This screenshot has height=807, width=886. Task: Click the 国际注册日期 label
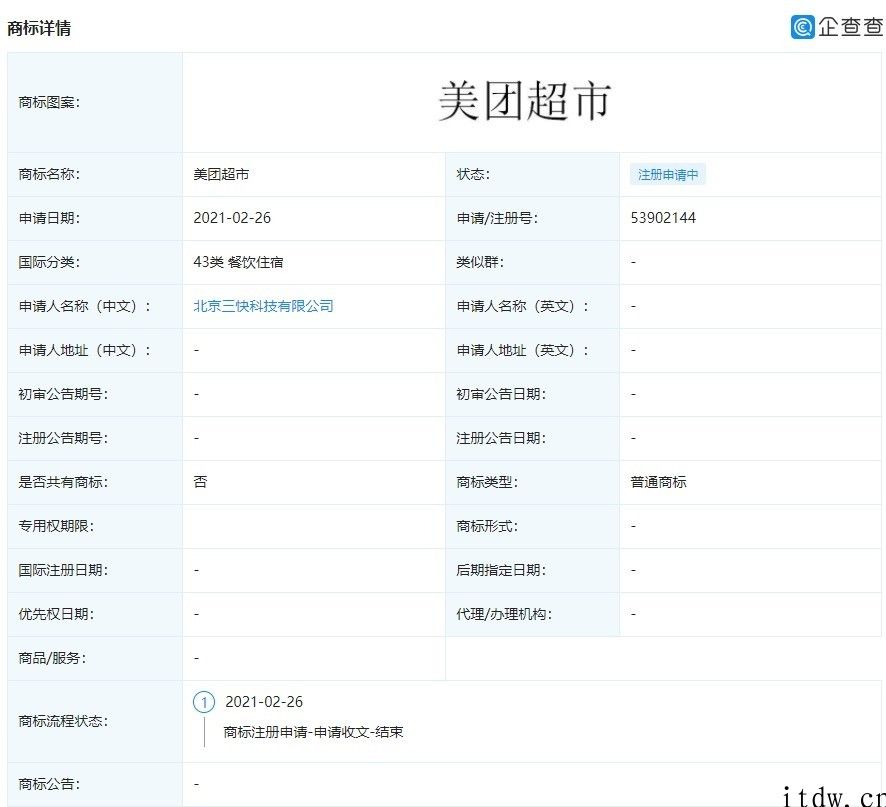tap(63, 570)
